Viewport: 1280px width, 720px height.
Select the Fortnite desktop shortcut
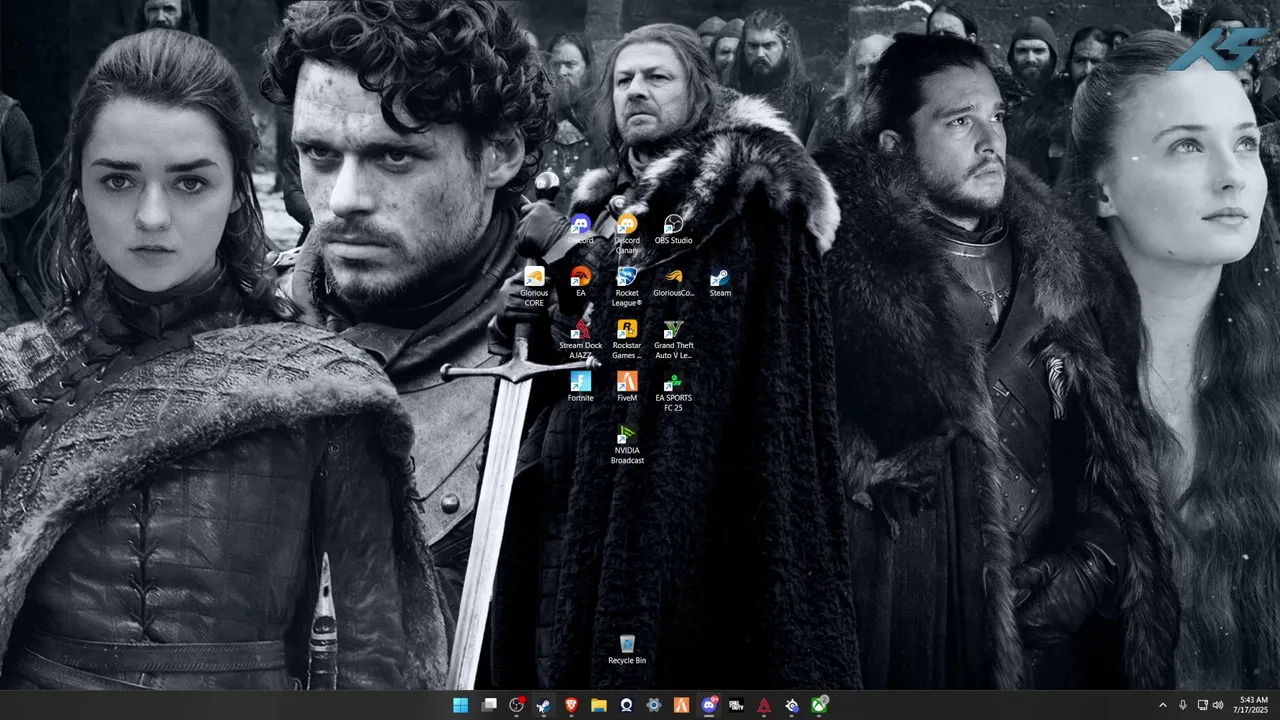[581, 387]
